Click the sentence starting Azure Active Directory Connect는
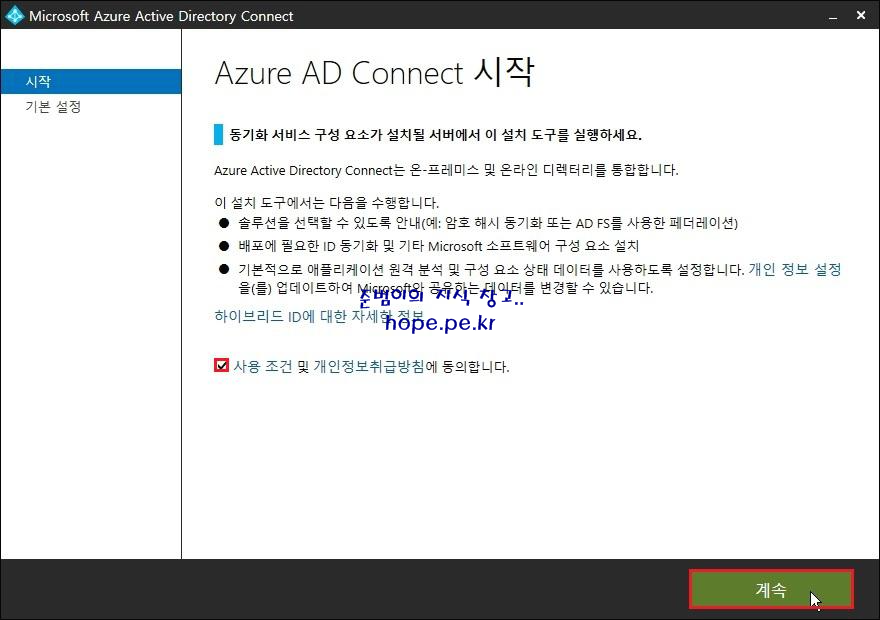880x620 pixels. point(446,170)
